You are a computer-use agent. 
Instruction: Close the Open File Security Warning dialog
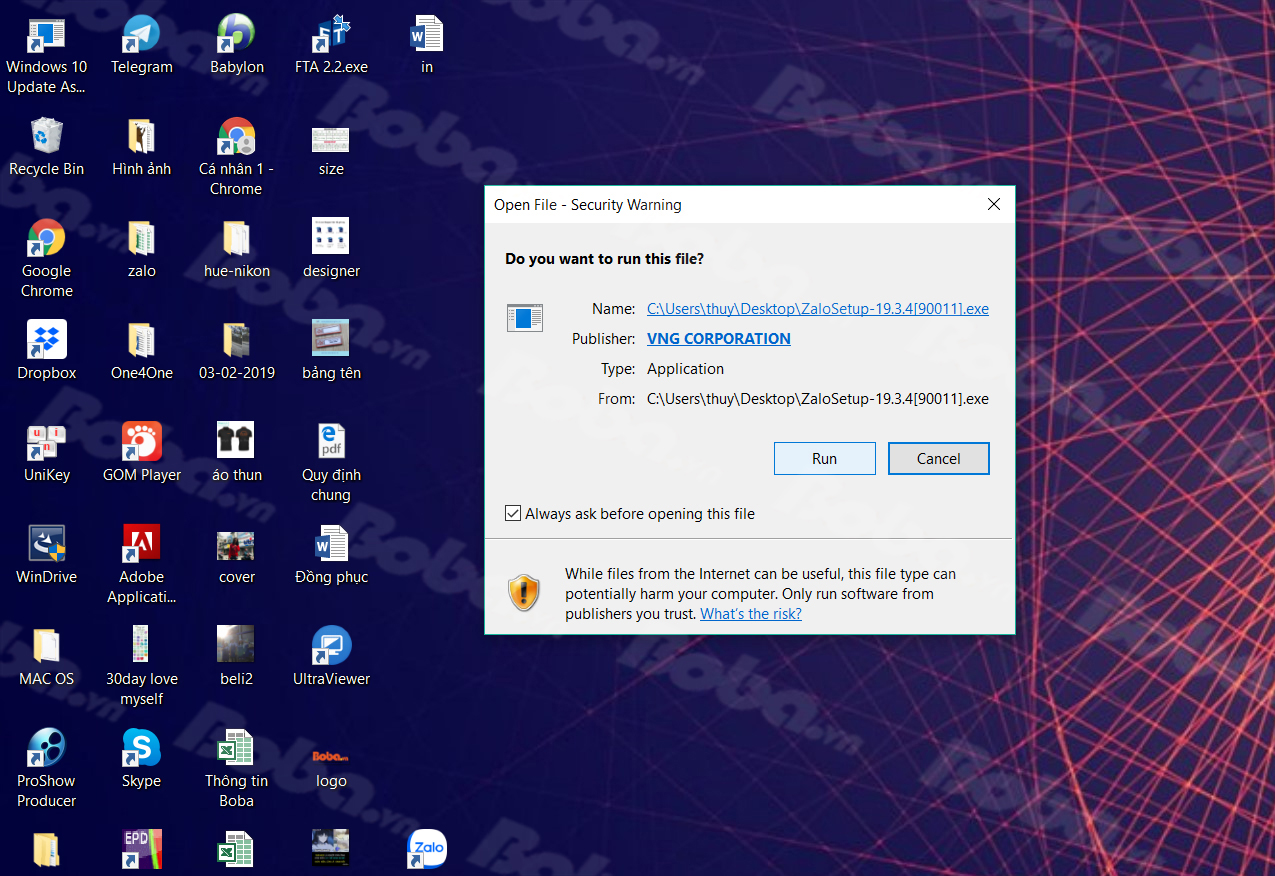coord(993,204)
